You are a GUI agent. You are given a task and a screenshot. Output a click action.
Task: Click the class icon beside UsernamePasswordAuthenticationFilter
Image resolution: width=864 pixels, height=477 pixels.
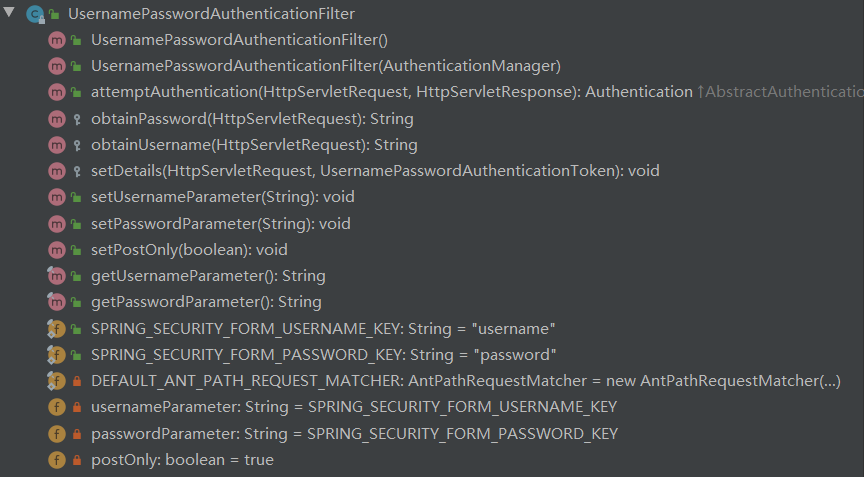[33, 14]
